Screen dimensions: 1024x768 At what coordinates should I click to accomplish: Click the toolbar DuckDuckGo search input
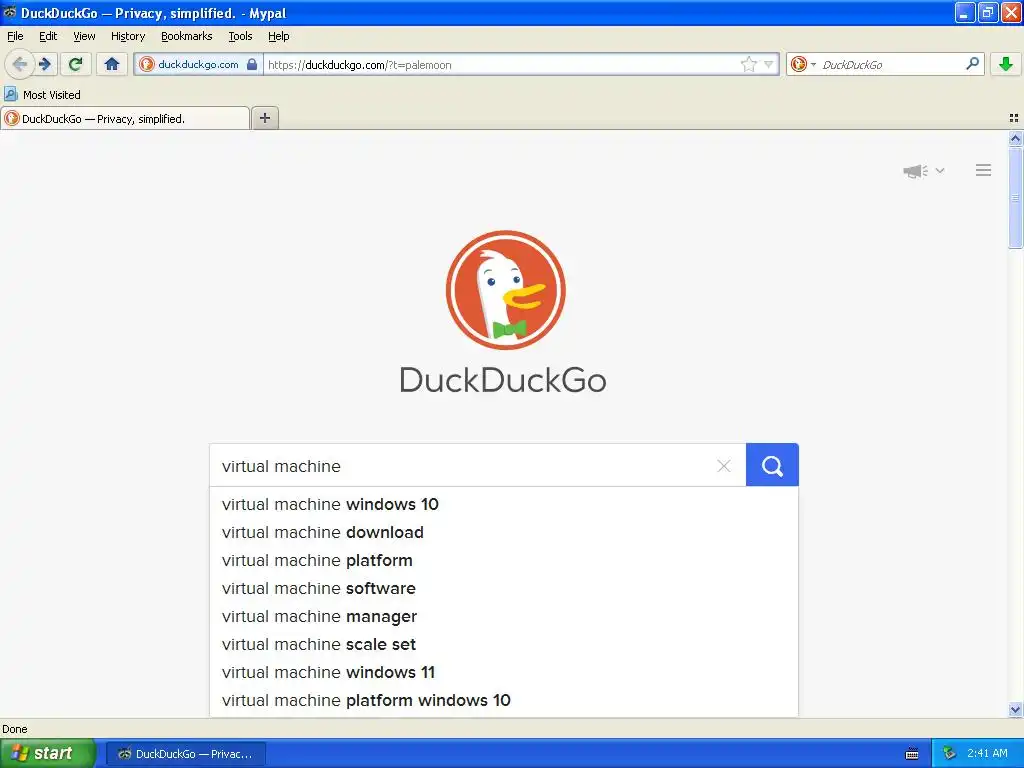tap(891, 65)
